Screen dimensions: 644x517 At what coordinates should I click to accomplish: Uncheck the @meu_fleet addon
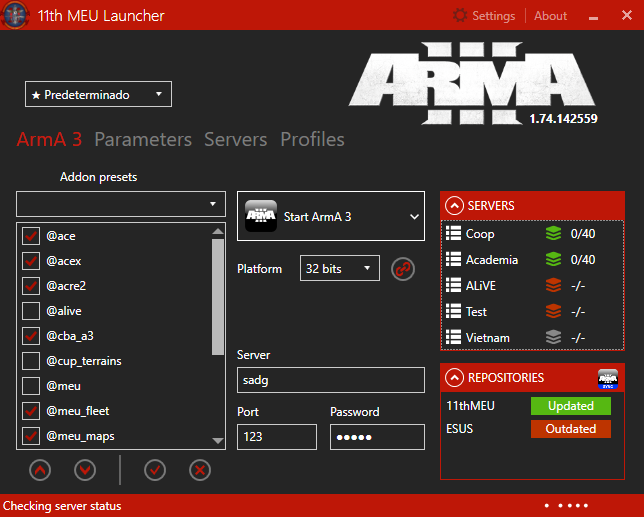pyautogui.click(x=31, y=411)
